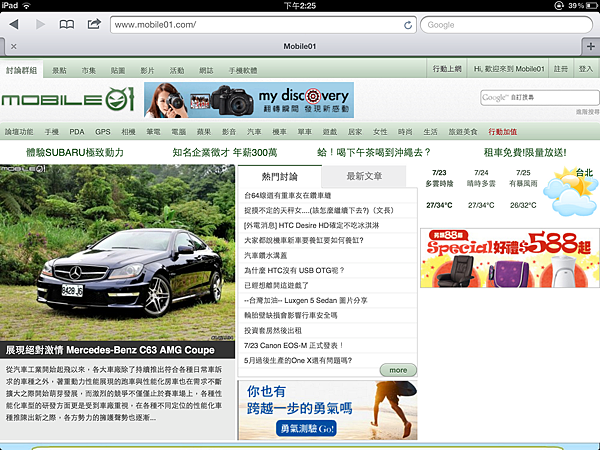Tap the Safari forward arrow
The height and width of the screenshot is (450, 600).
point(40,24)
